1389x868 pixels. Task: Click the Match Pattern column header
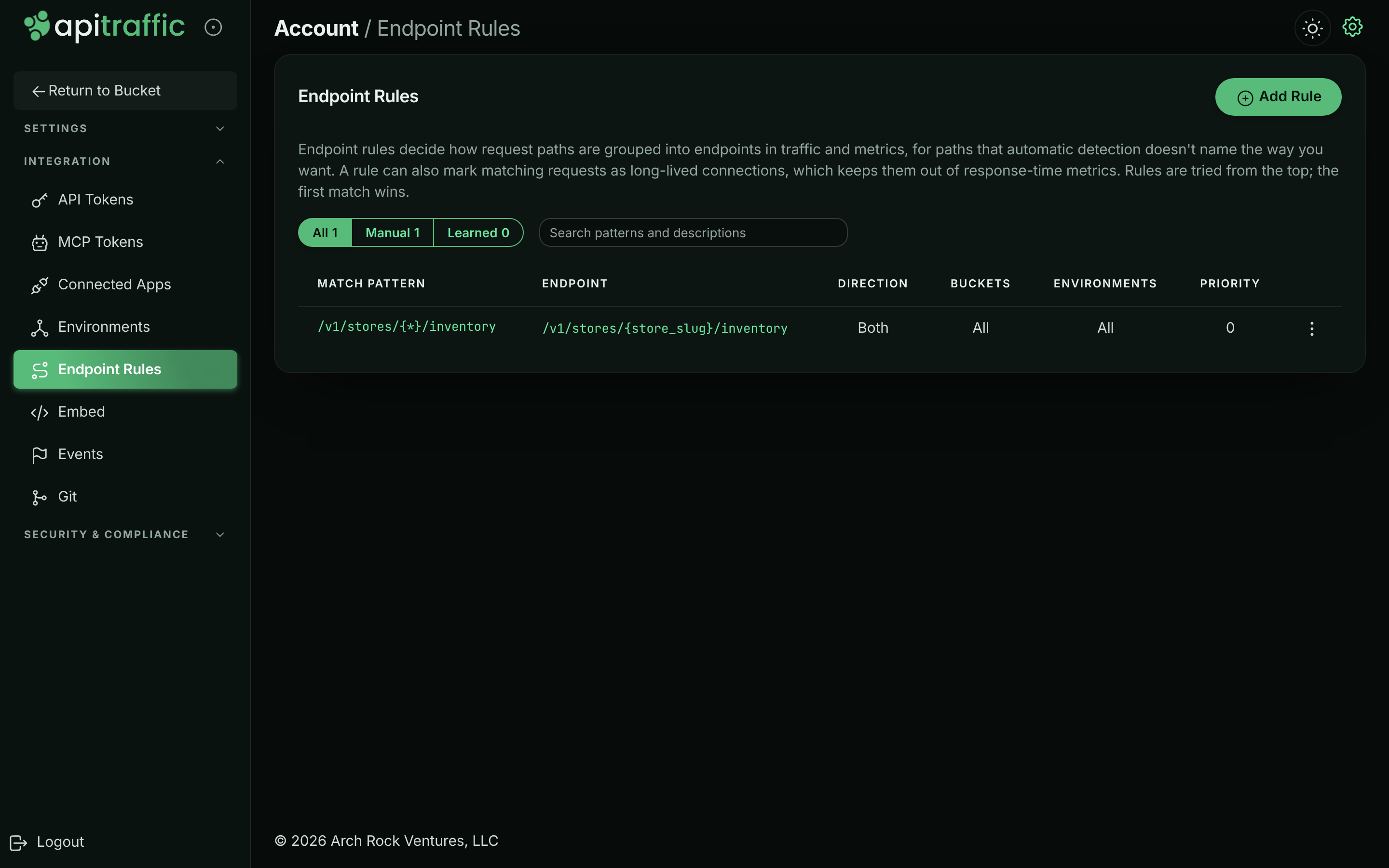tap(371, 284)
